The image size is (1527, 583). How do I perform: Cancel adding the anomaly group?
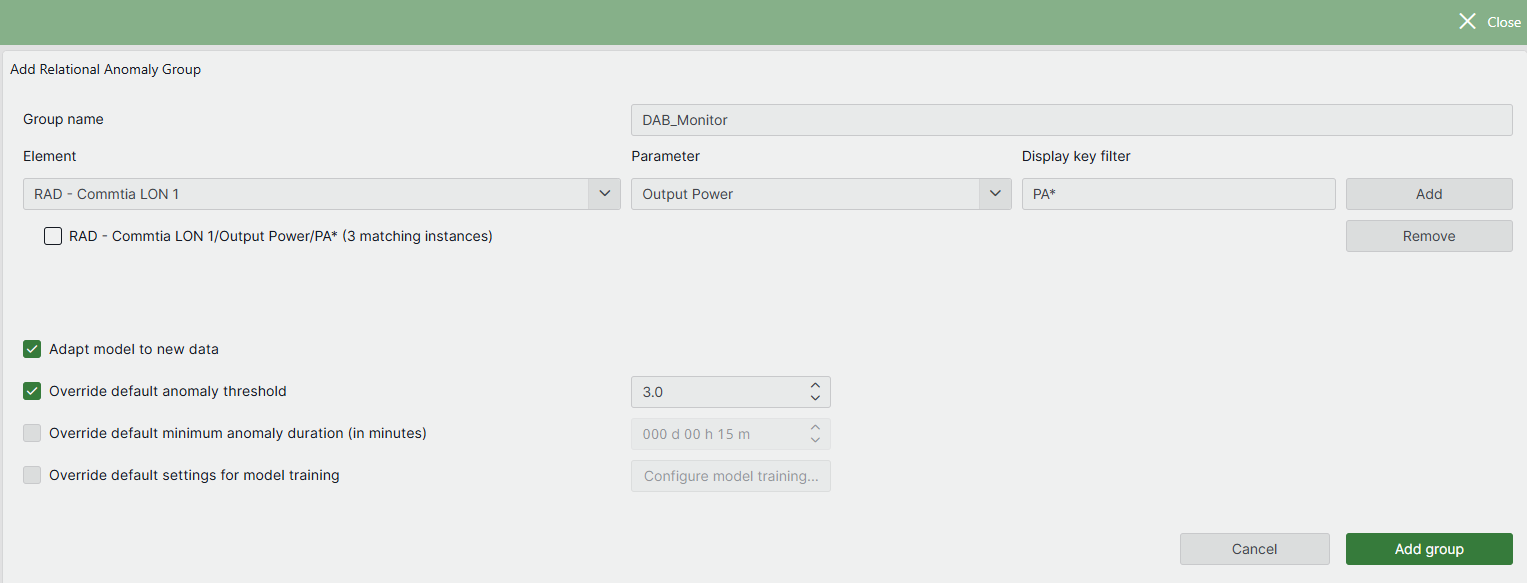pos(1254,549)
